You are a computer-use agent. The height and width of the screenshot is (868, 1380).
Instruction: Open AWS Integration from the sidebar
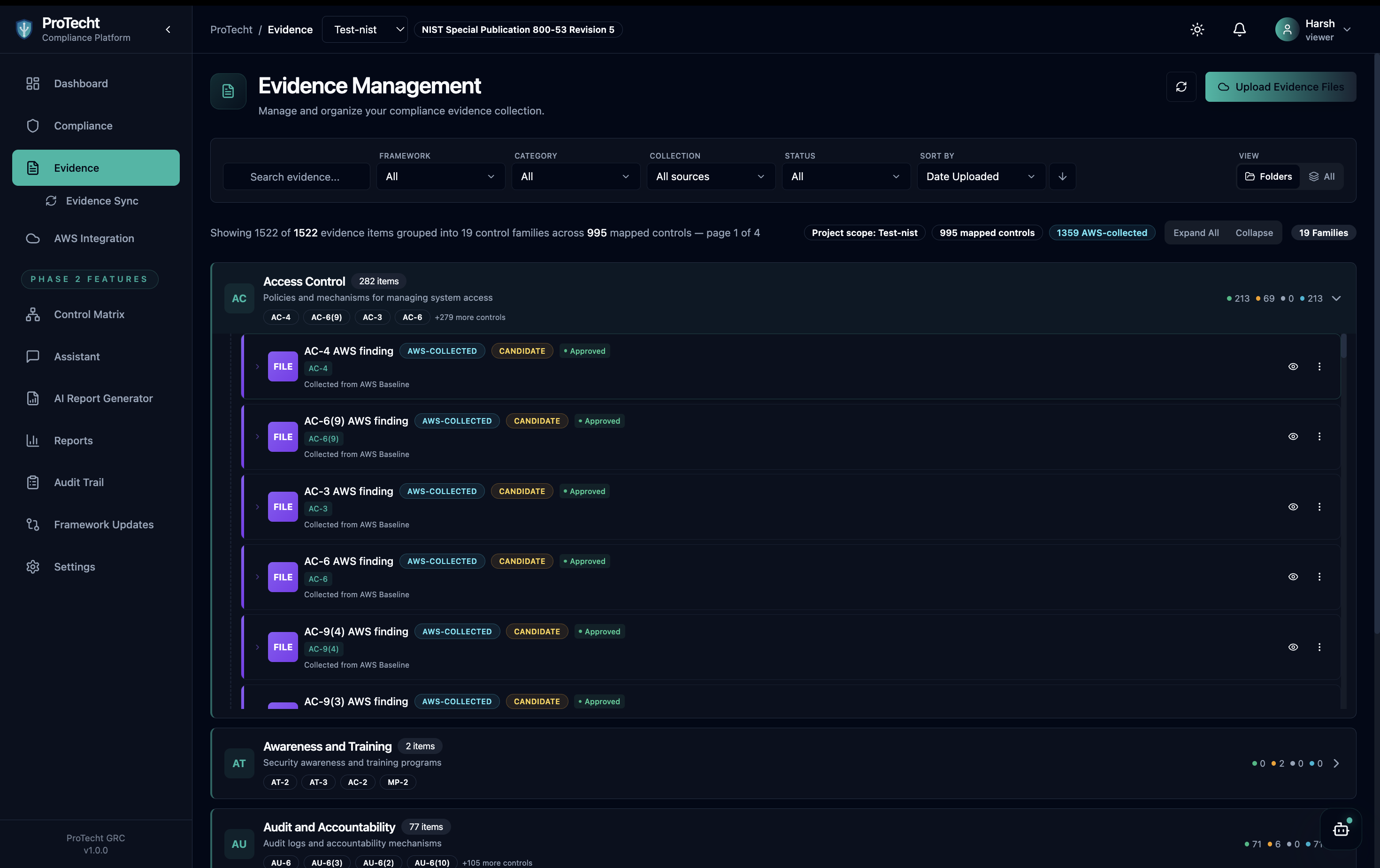93,238
